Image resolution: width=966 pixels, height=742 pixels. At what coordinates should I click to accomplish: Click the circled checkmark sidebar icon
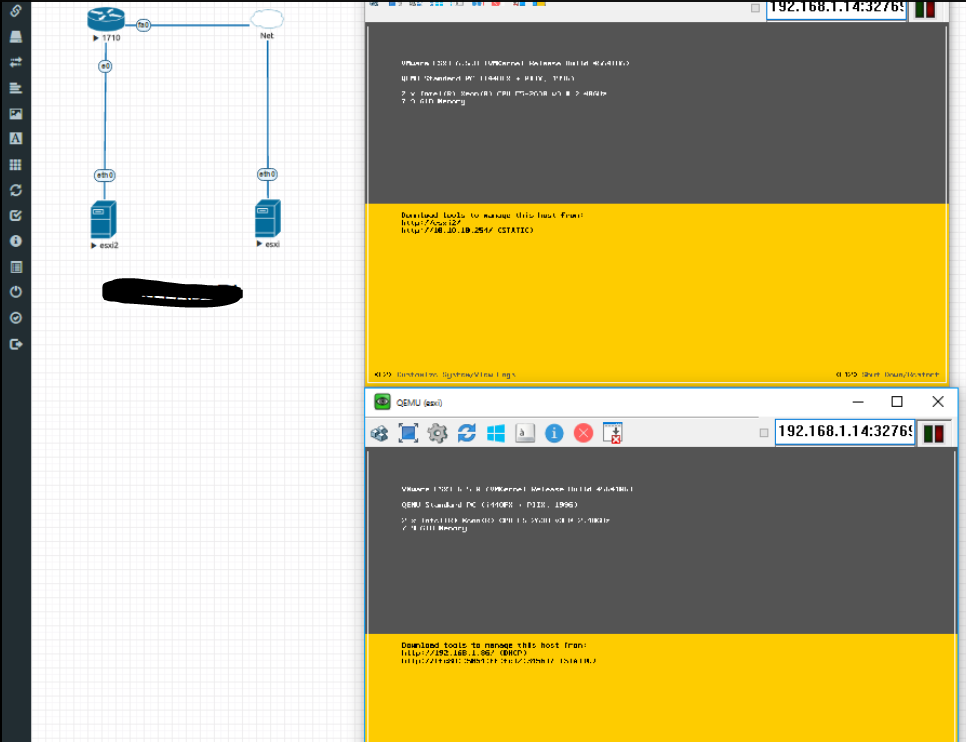tap(16, 318)
